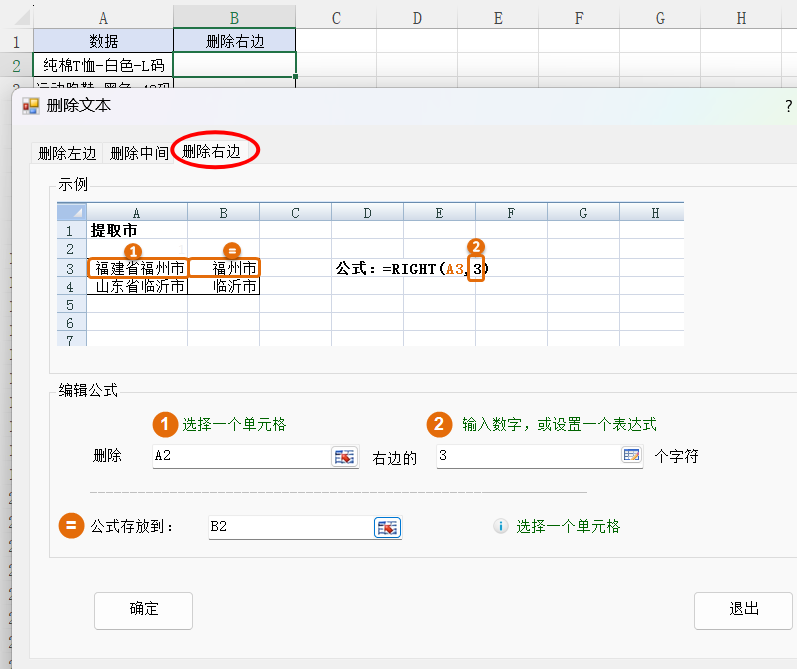Viewport: 797px width, 669px height.
Task: Click the 删除文本 dialog title icon
Action: pyautogui.click(x=30, y=105)
